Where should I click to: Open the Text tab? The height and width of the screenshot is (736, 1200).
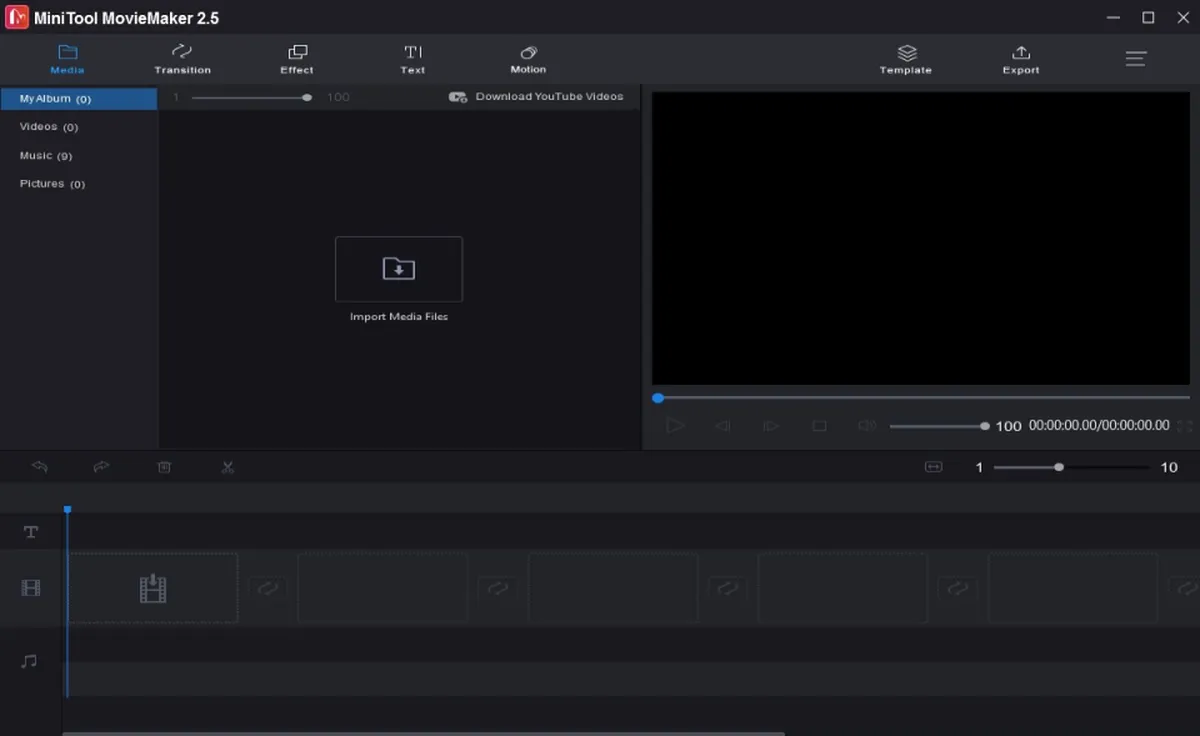(413, 59)
